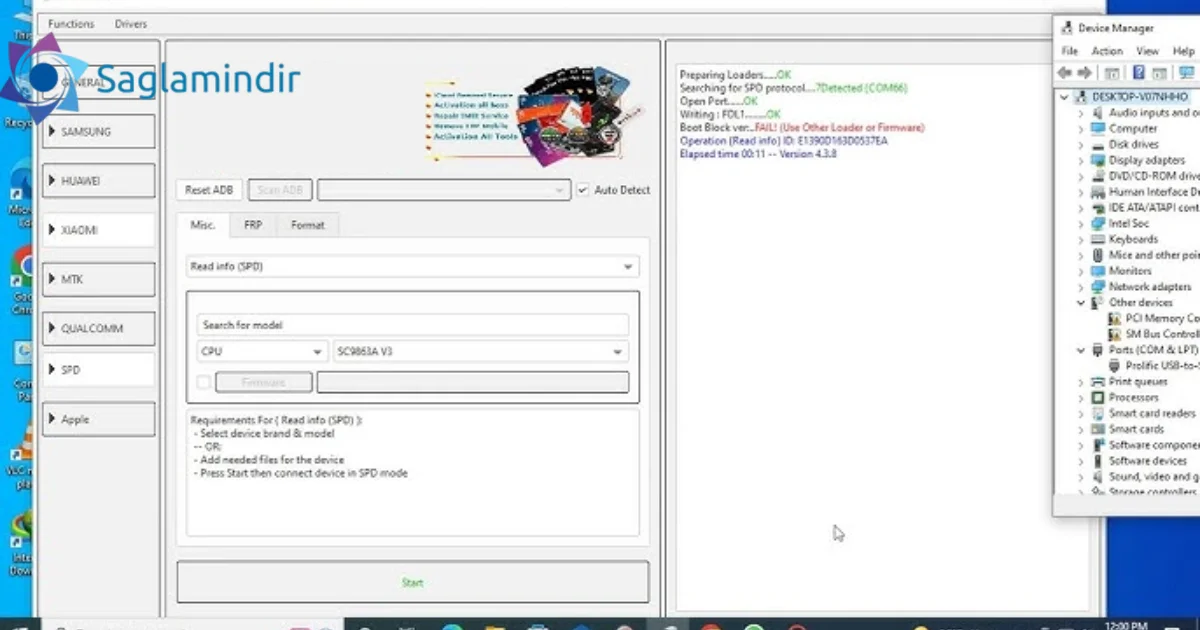Open the File menu in Device Manager

(1070, 51)
